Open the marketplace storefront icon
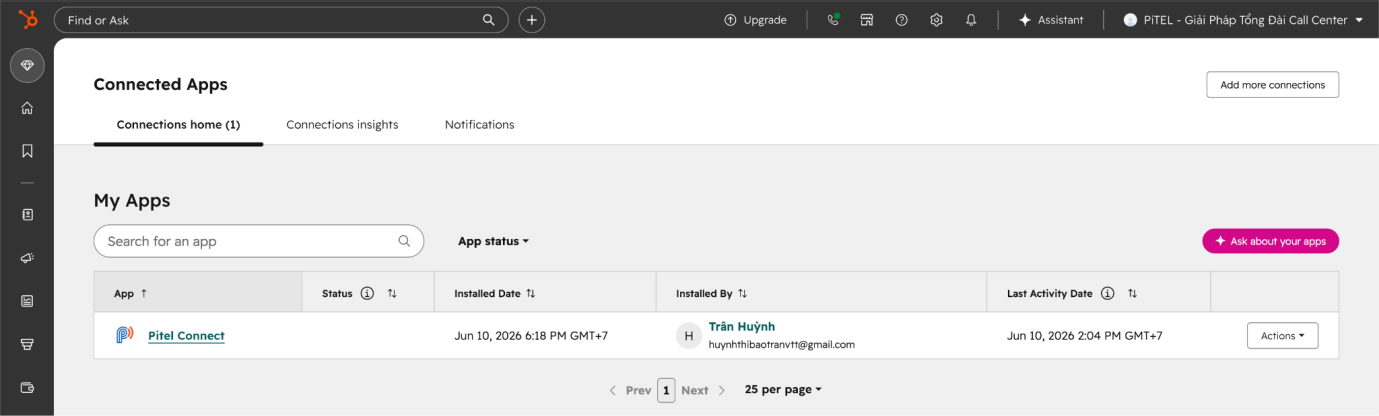 click(867, 19)
